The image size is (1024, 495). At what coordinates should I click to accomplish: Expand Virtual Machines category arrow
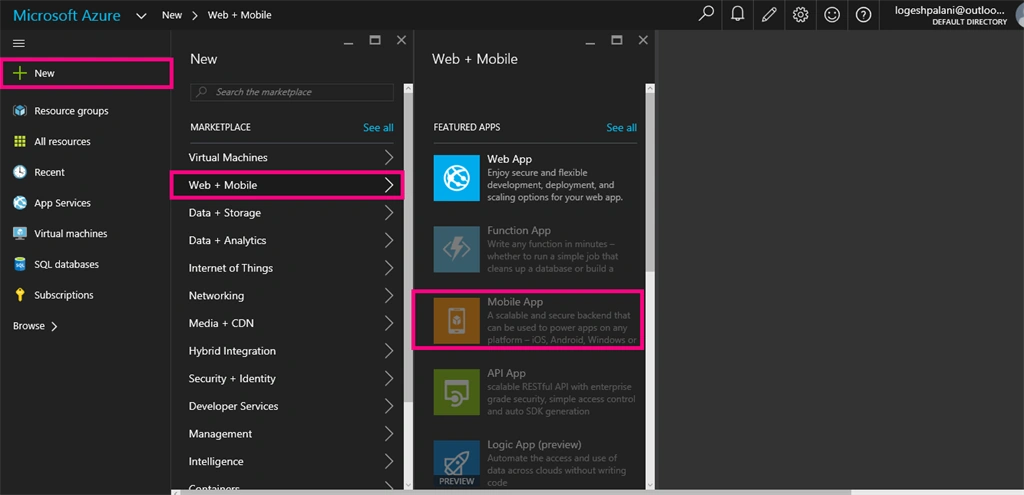click(389, 157)
